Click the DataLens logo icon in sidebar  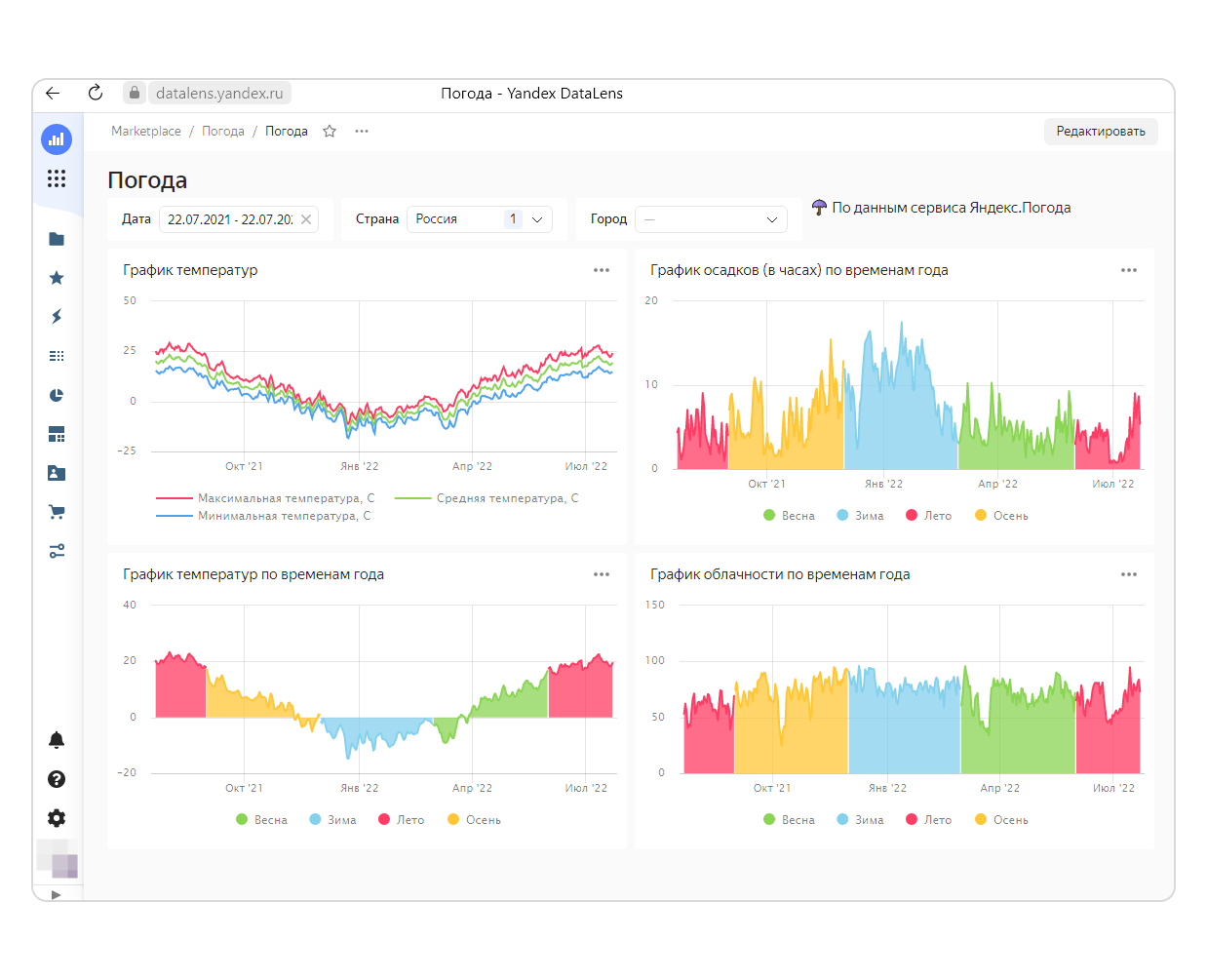pos(57,139)
